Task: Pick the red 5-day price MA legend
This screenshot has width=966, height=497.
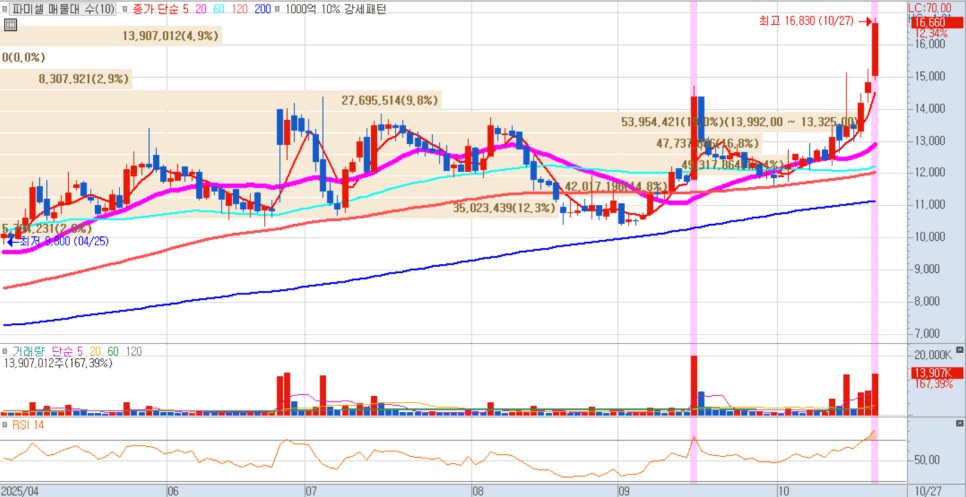Action: pos(186,9)
